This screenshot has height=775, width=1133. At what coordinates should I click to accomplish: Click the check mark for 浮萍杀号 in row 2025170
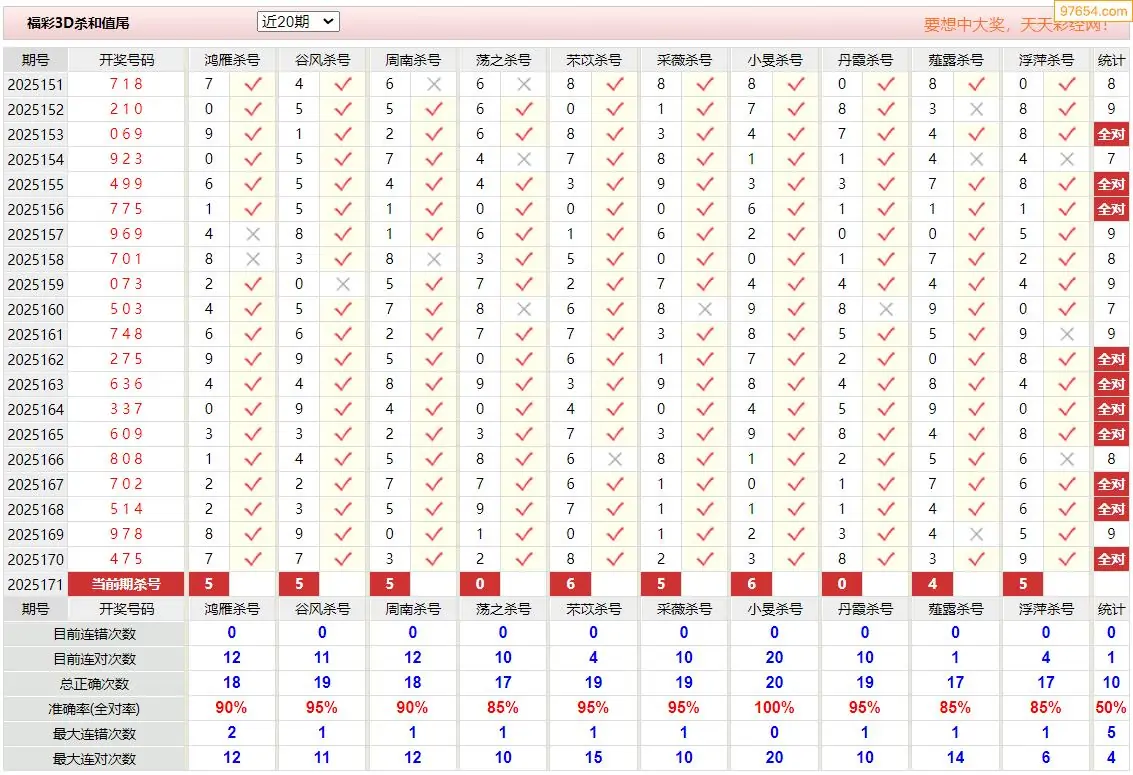(1067, 559)
